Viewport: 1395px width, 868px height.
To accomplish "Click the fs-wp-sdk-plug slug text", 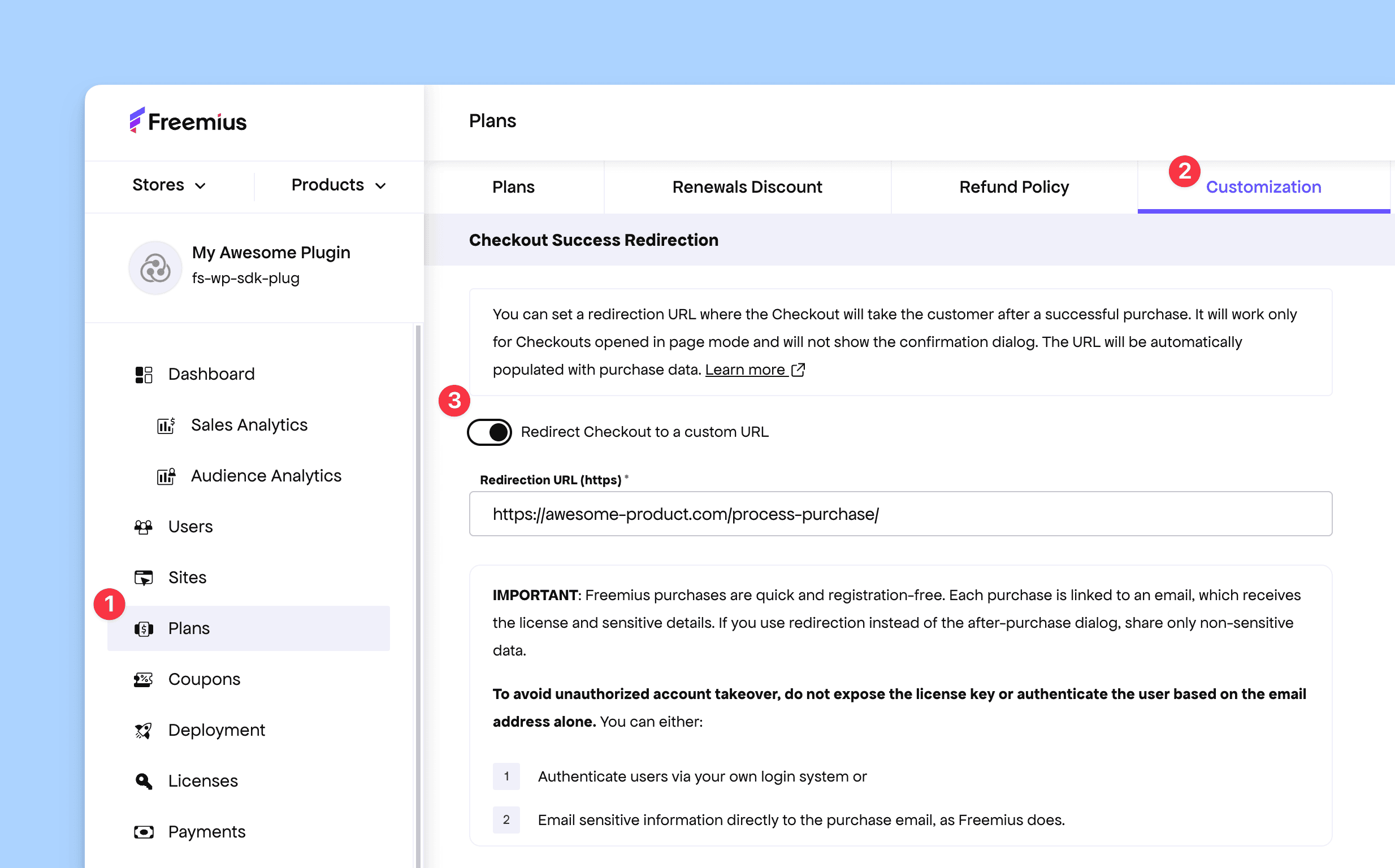I will (246, 279).
